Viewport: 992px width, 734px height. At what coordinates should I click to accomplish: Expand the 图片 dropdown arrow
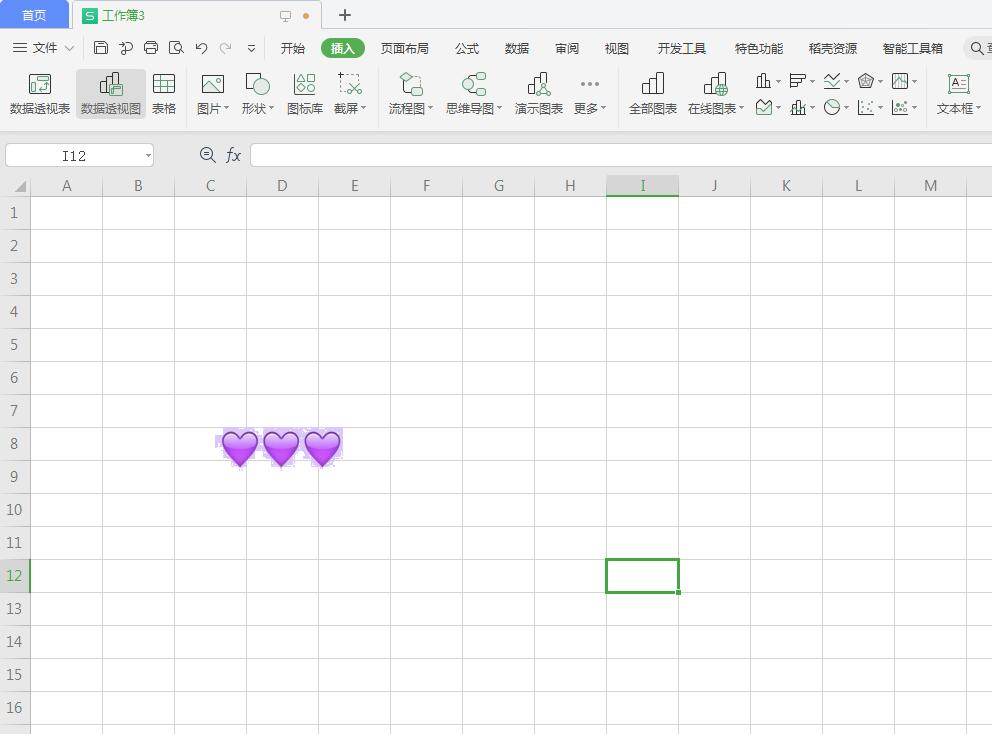[226, 108]
